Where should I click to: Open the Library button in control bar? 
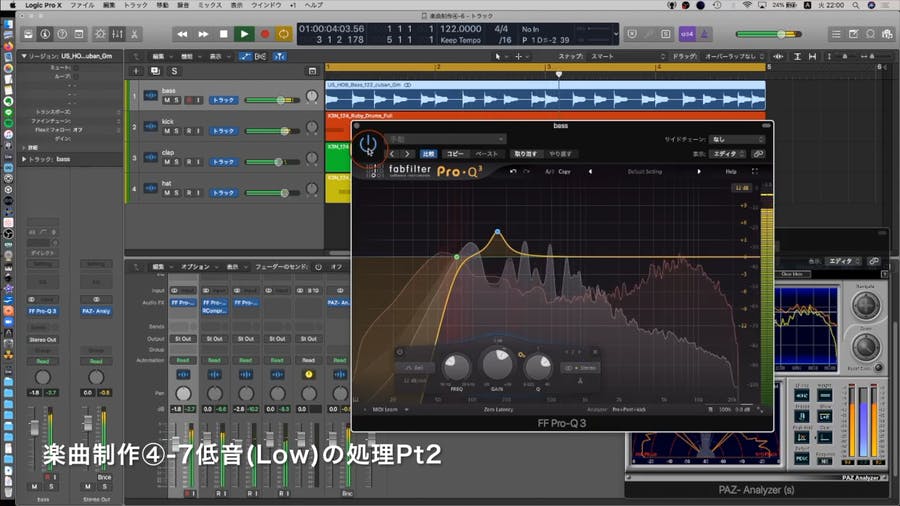pos(28,34)
